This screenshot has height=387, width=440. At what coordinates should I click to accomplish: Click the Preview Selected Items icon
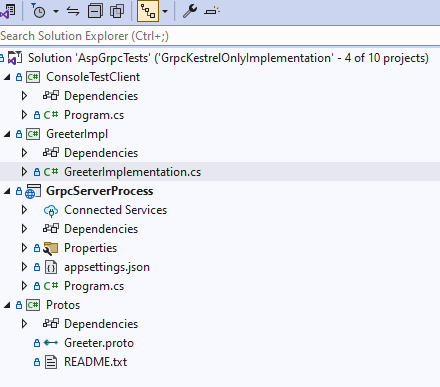click(212, 11)
